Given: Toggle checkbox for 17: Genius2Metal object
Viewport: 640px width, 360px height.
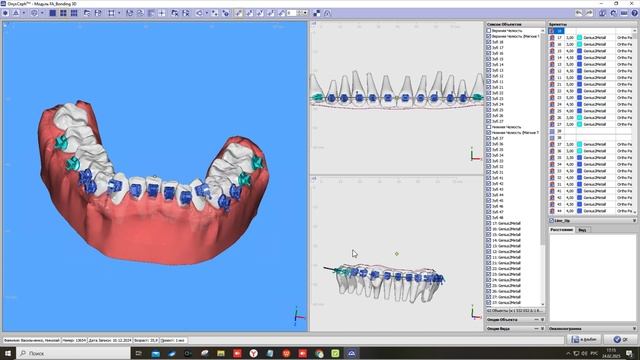Looking at the screenshot, I should 489,223.
